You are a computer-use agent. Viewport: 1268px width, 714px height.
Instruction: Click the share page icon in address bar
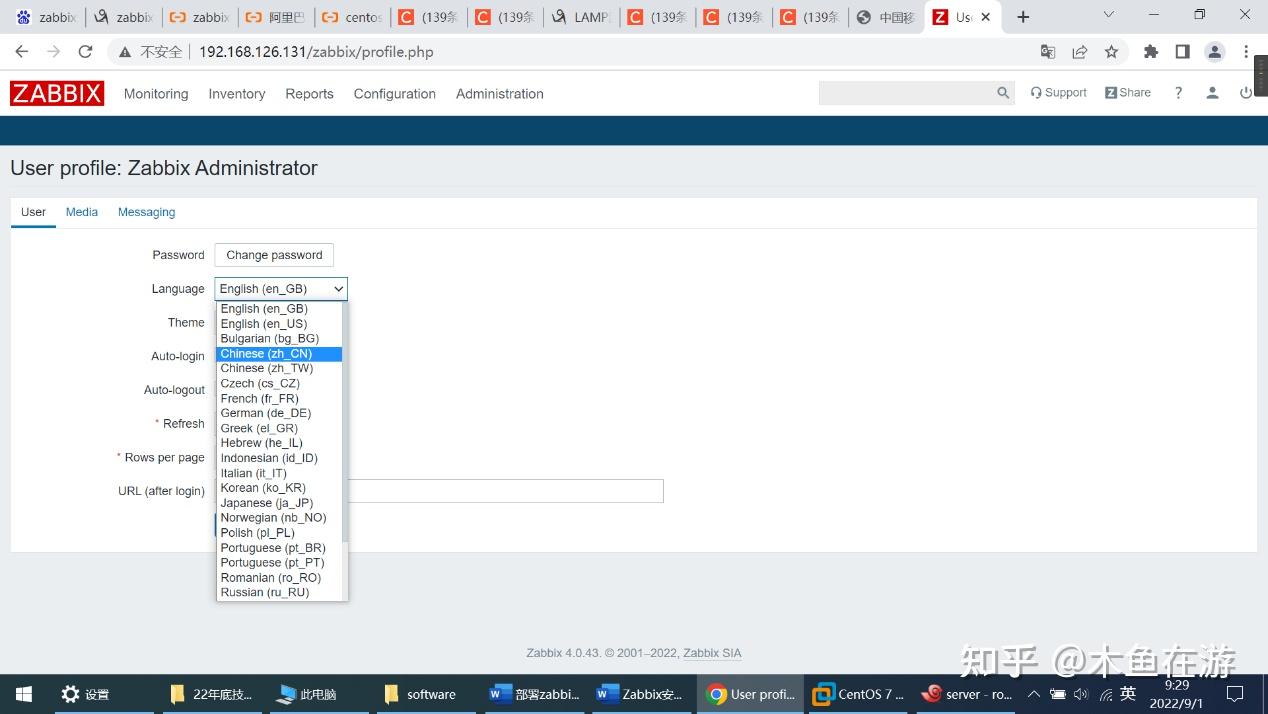pos(1080,52)
